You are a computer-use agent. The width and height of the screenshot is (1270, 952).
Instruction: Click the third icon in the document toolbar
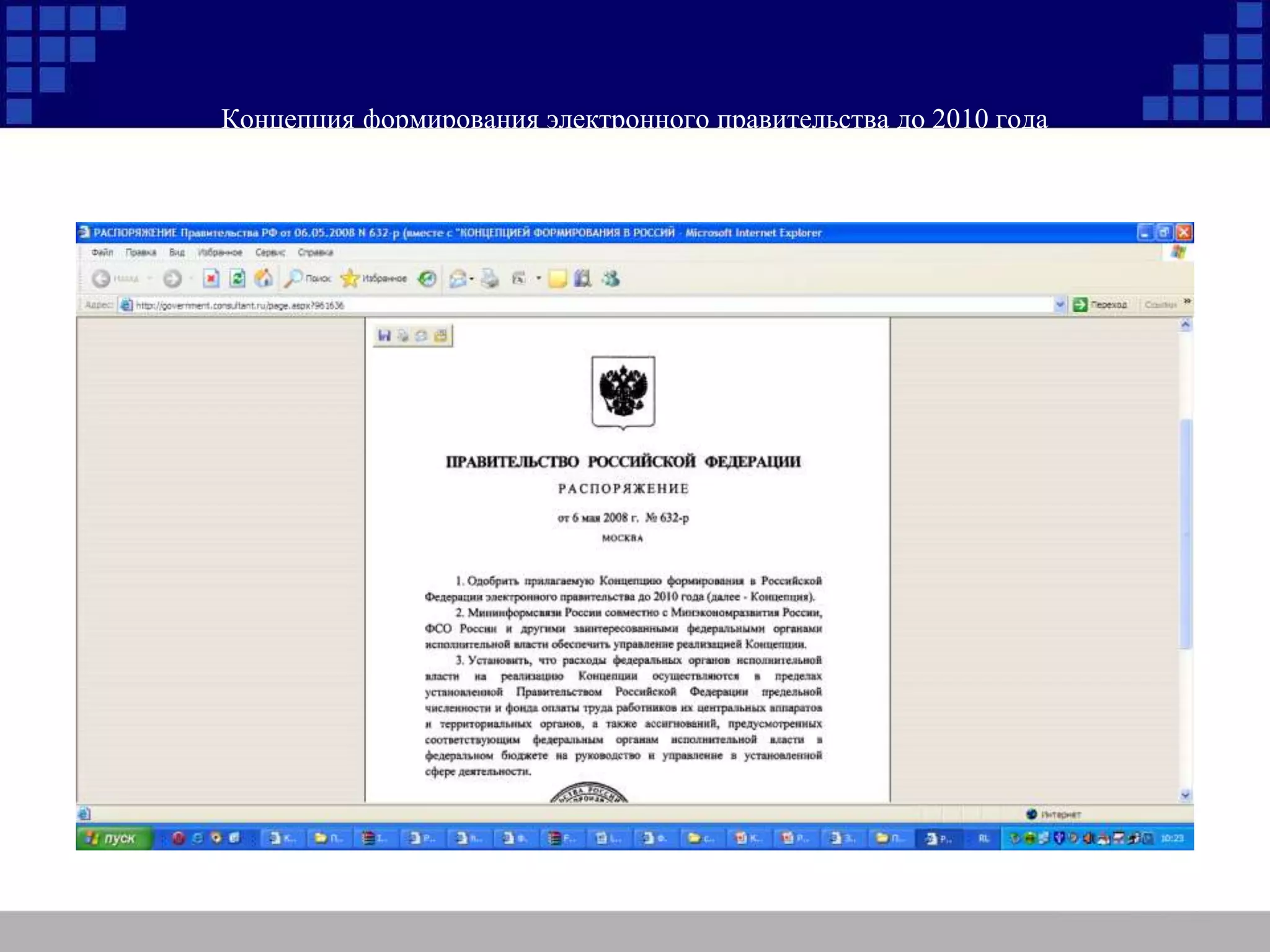pos(422,335)
